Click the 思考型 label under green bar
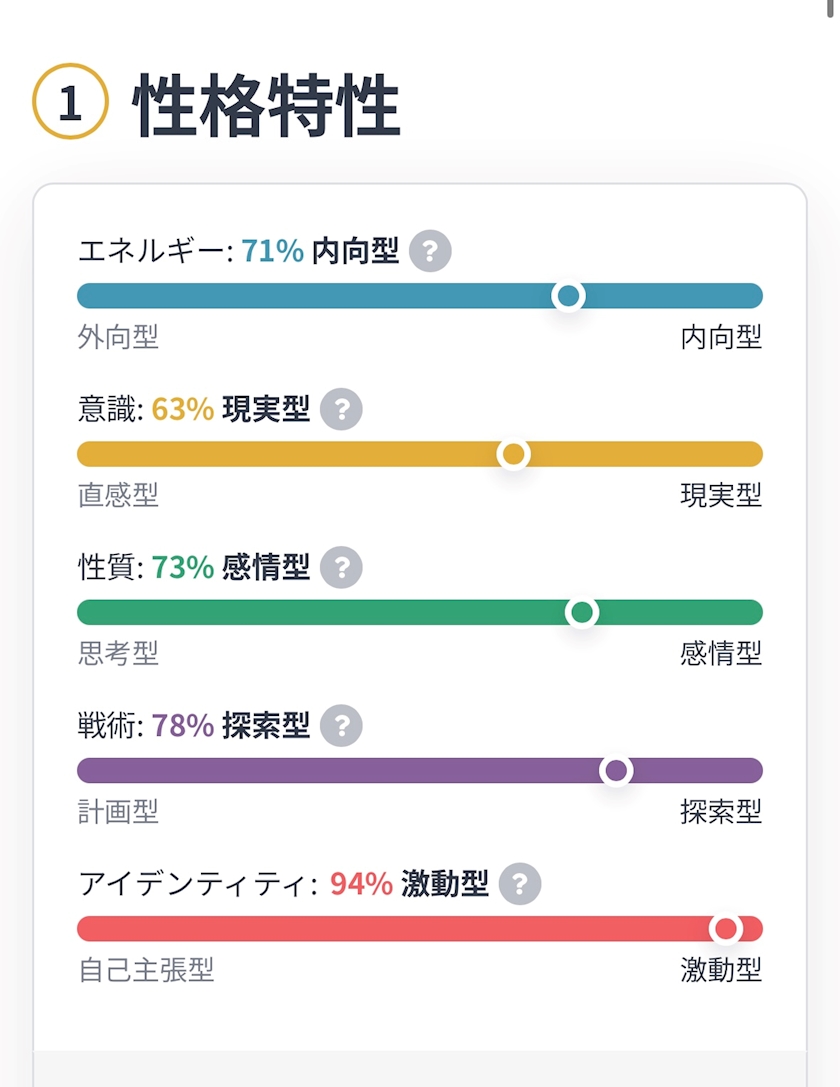Screen dimensions: 840x1087 [118, 653]
